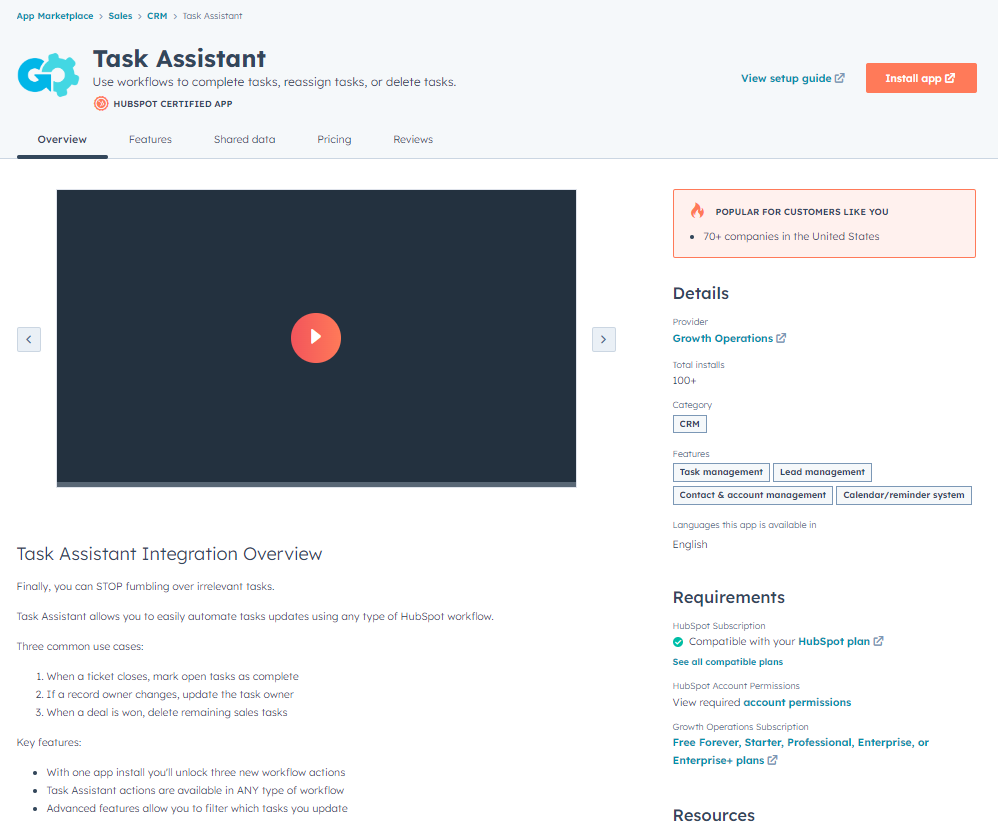Viewport: 998px width, 824px height.
Task: Select the CRM category tag
Action: click(689, 423)
